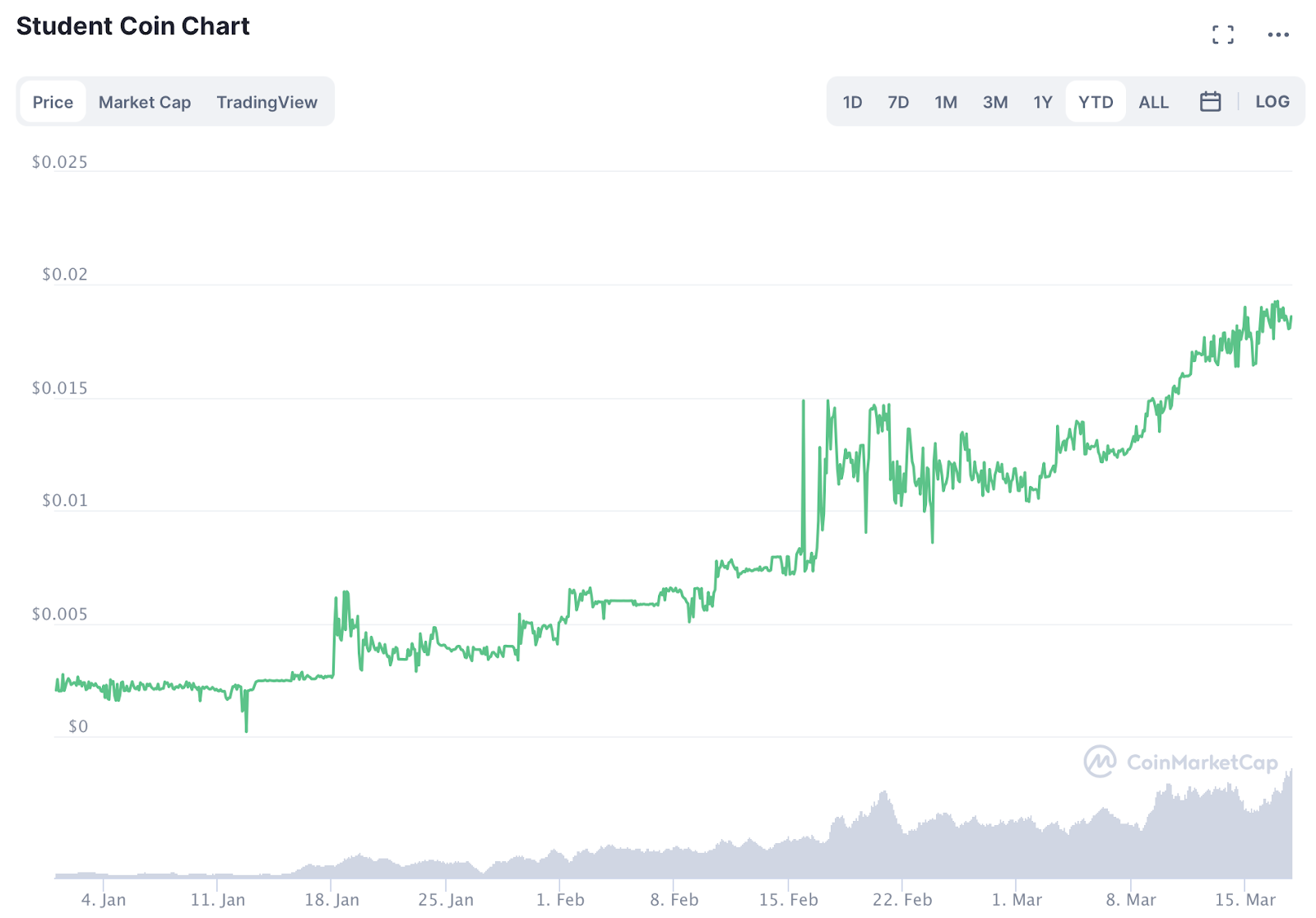Open the three-dot options menu

[1277, 34]
